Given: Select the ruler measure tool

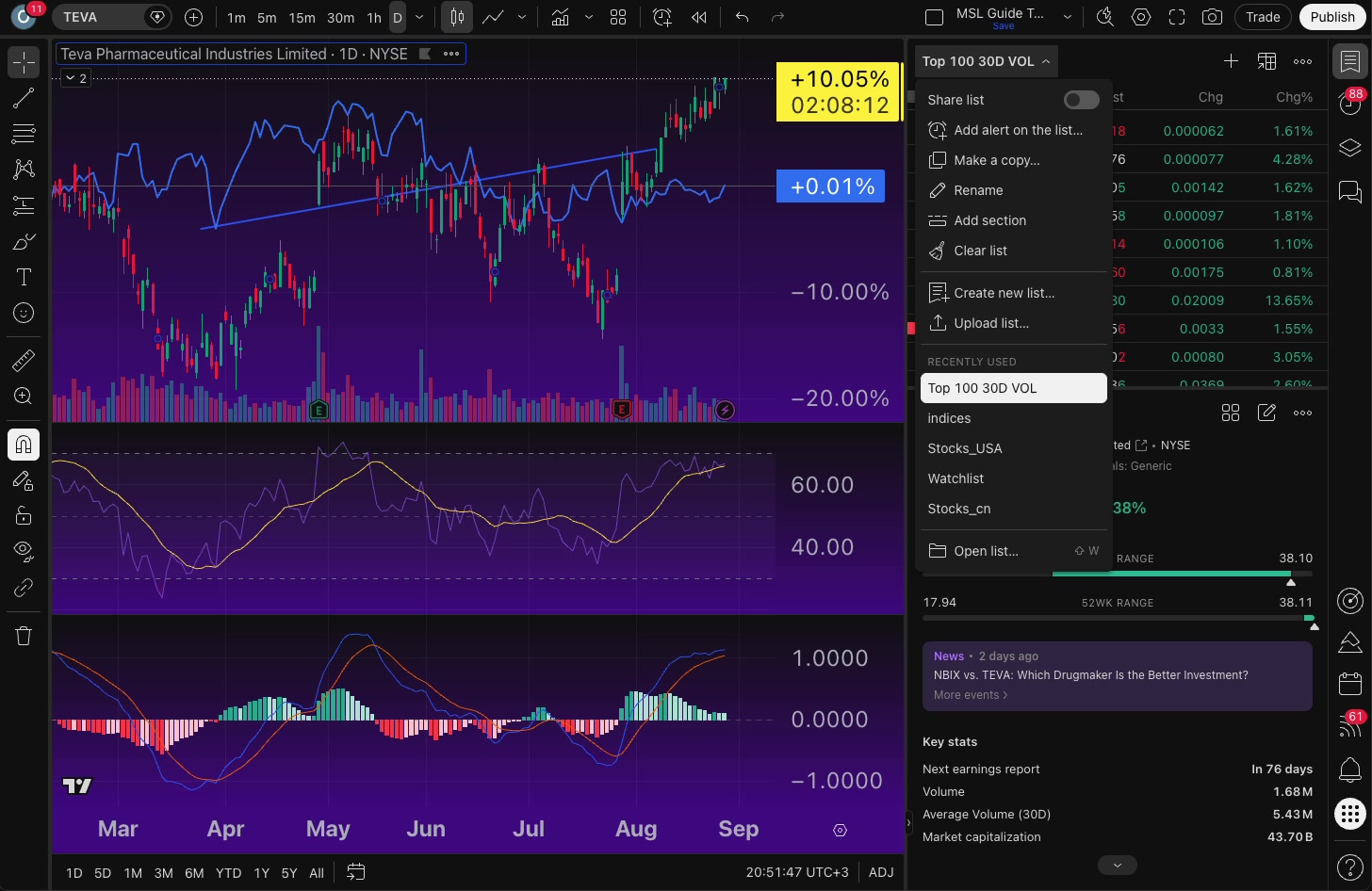Looking at the screenshot, I should click(24, 360).
